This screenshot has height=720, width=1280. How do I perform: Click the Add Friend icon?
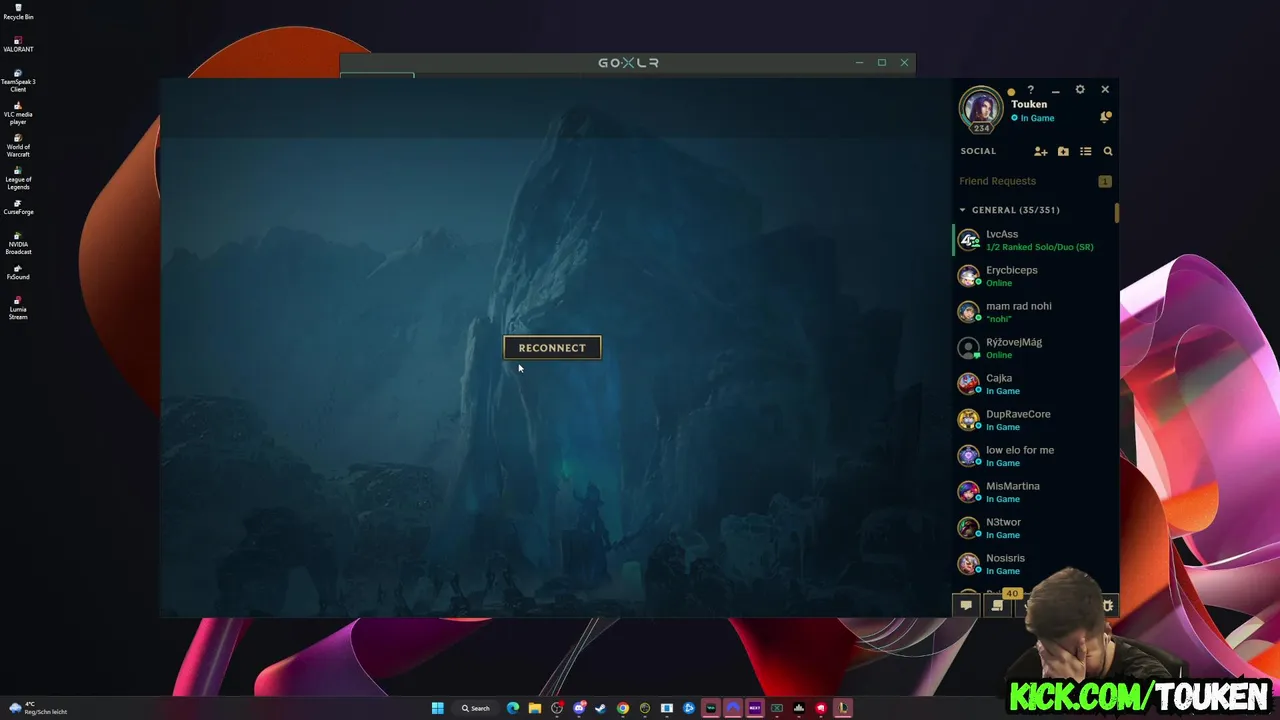tap(1040, 151)
